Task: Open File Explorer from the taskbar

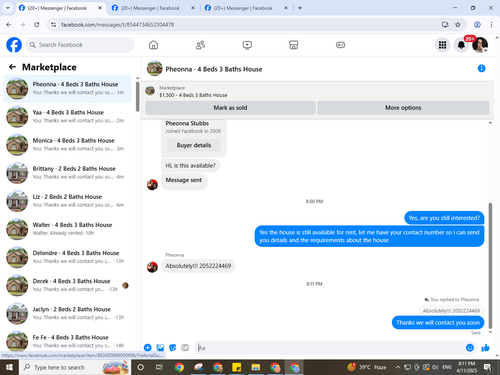Action: point(256,367)
